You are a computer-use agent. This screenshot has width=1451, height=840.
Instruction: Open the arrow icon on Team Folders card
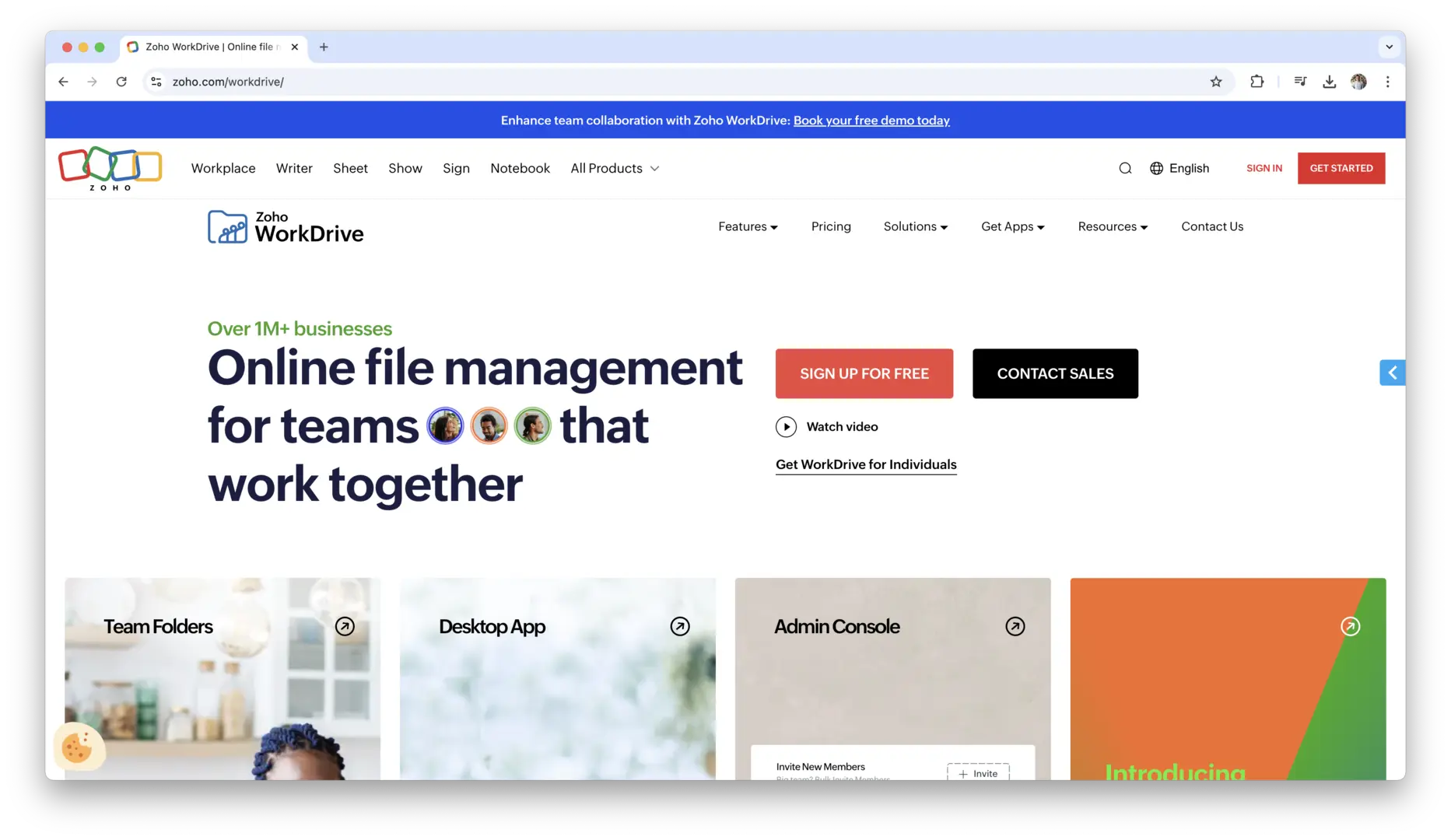pyautogui.click(x=345, y=627)
